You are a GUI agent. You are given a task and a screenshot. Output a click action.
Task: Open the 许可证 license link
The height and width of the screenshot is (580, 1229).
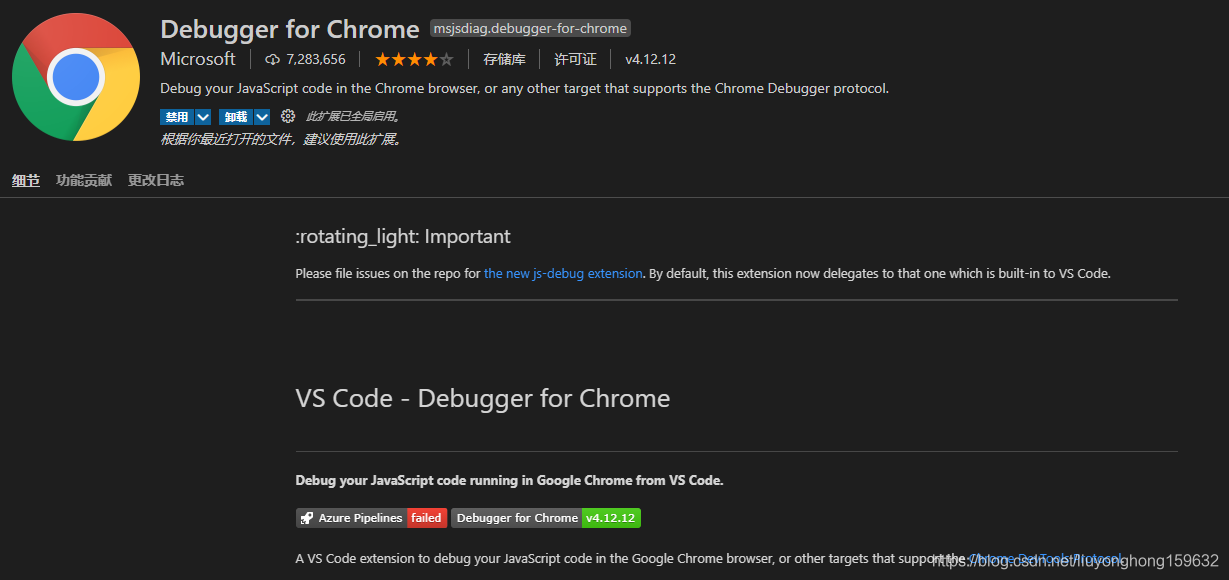(576, 59)
